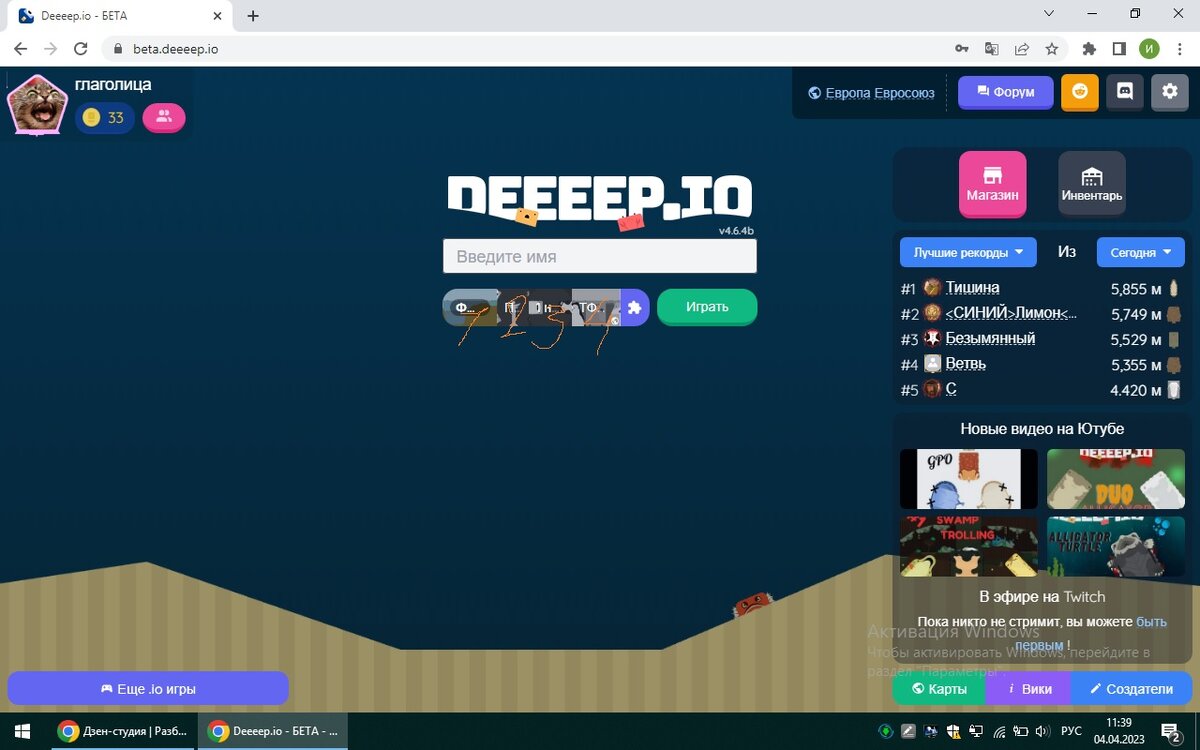
Task: Click the Играть play button
Action: [707, 307]
